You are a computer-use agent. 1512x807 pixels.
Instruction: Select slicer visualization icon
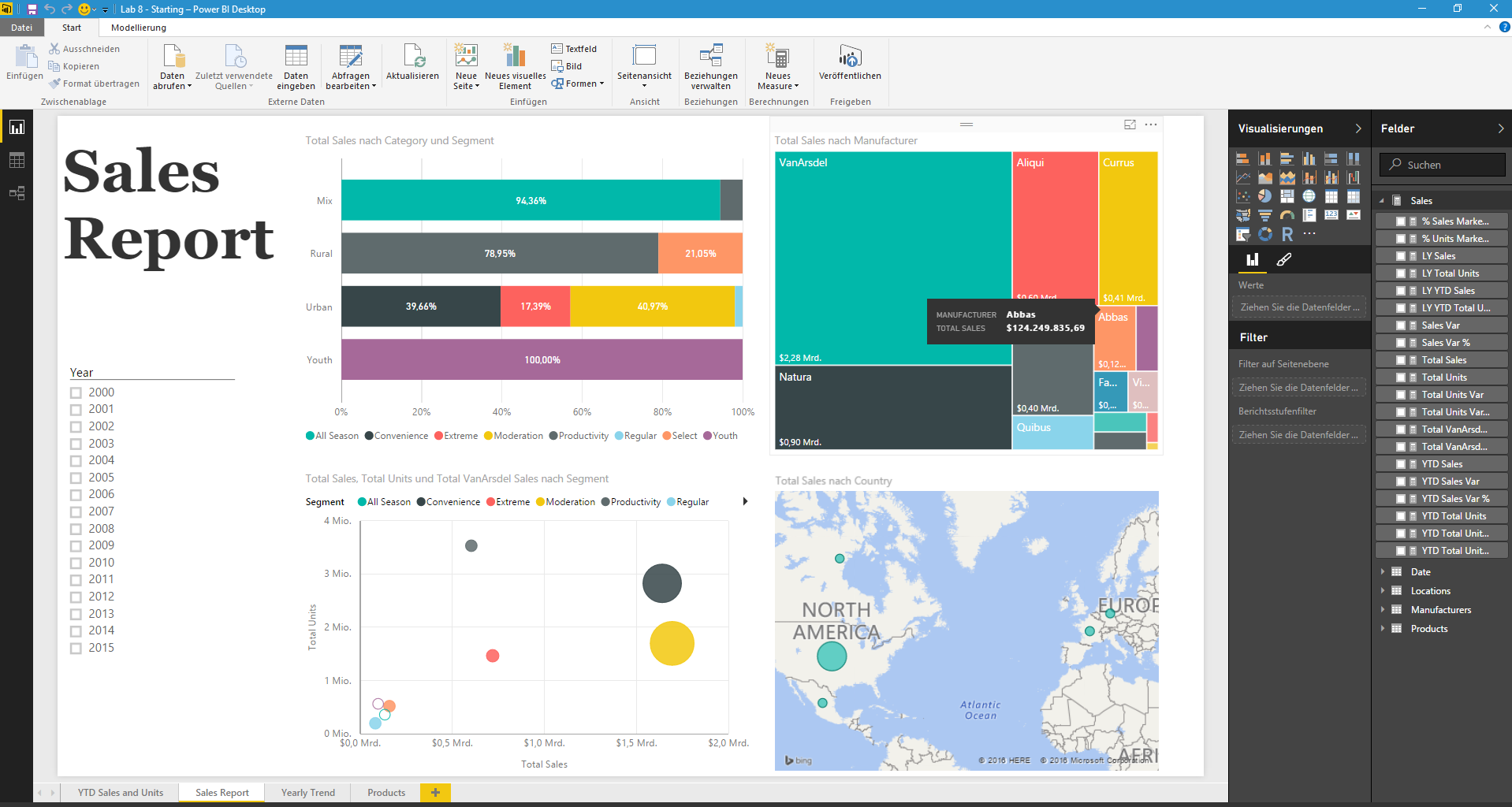point(1242,234)
